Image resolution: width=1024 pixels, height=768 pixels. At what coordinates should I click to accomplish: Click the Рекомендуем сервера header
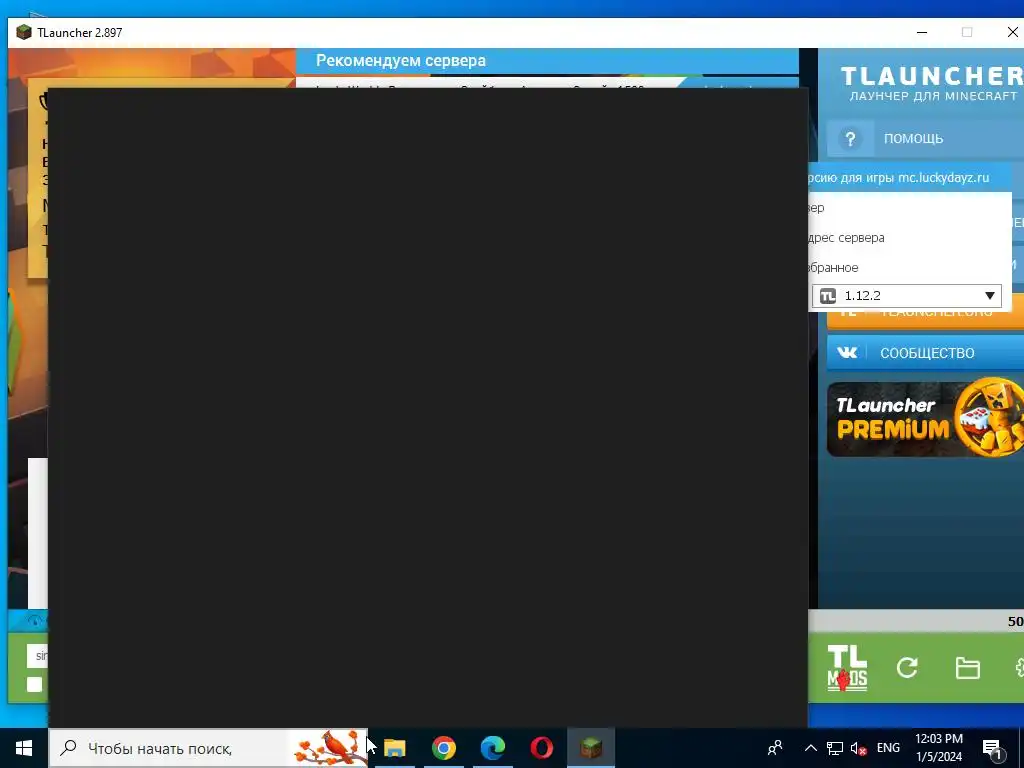click(x=401, y=61)
